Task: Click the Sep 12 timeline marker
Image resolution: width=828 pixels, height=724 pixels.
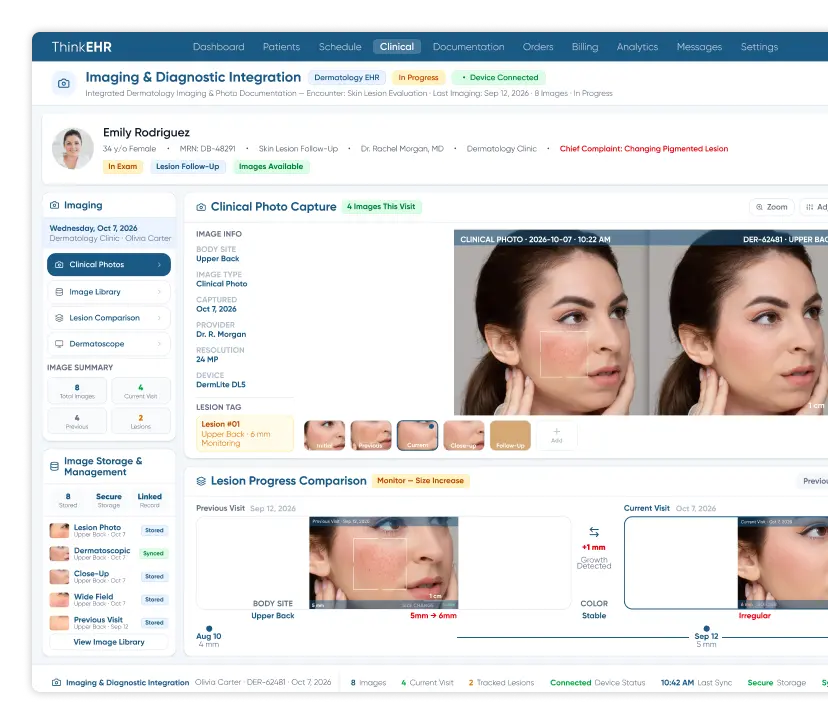Action: (x=707, y=629)
